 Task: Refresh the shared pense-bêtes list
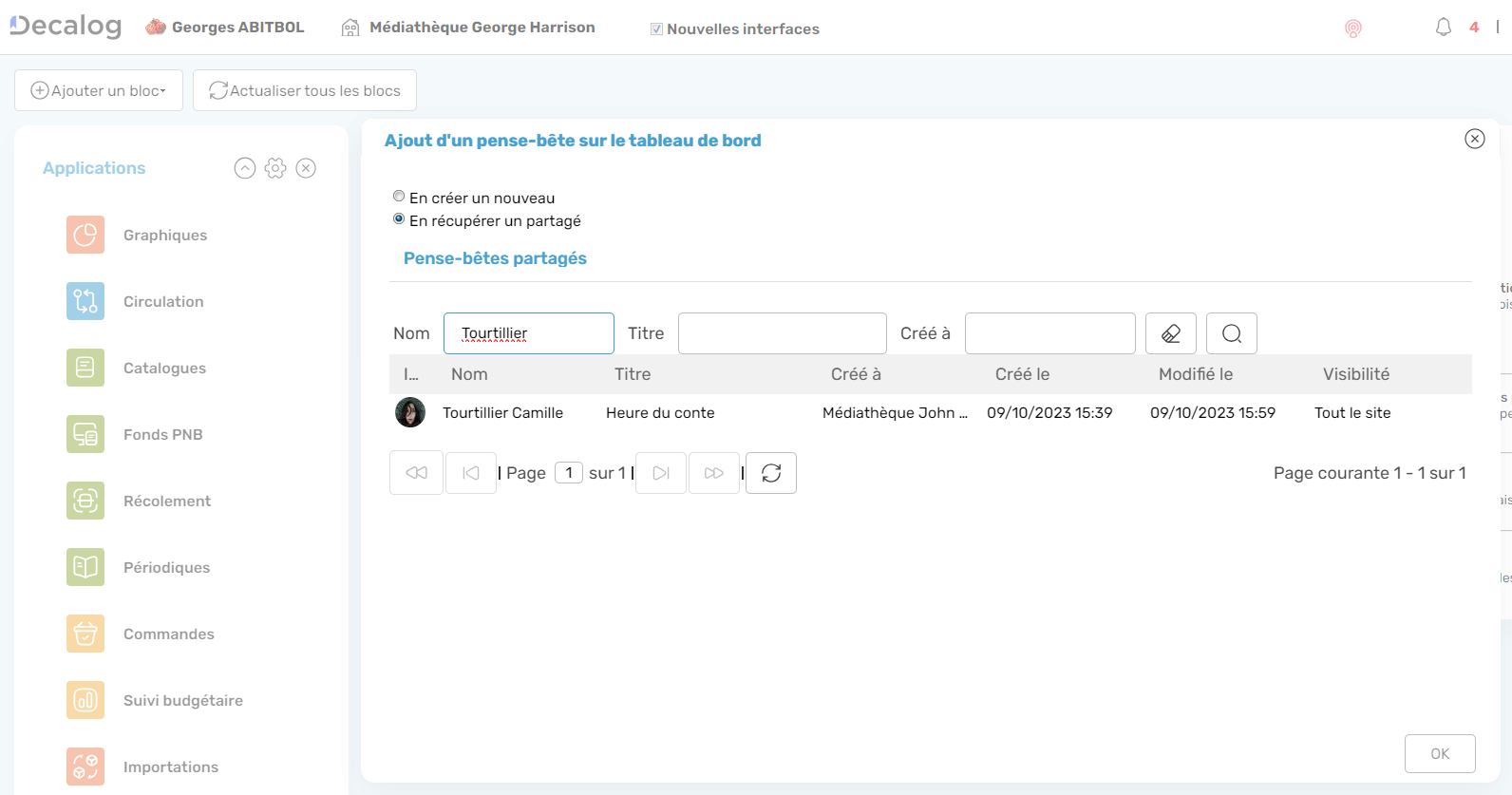770,473
